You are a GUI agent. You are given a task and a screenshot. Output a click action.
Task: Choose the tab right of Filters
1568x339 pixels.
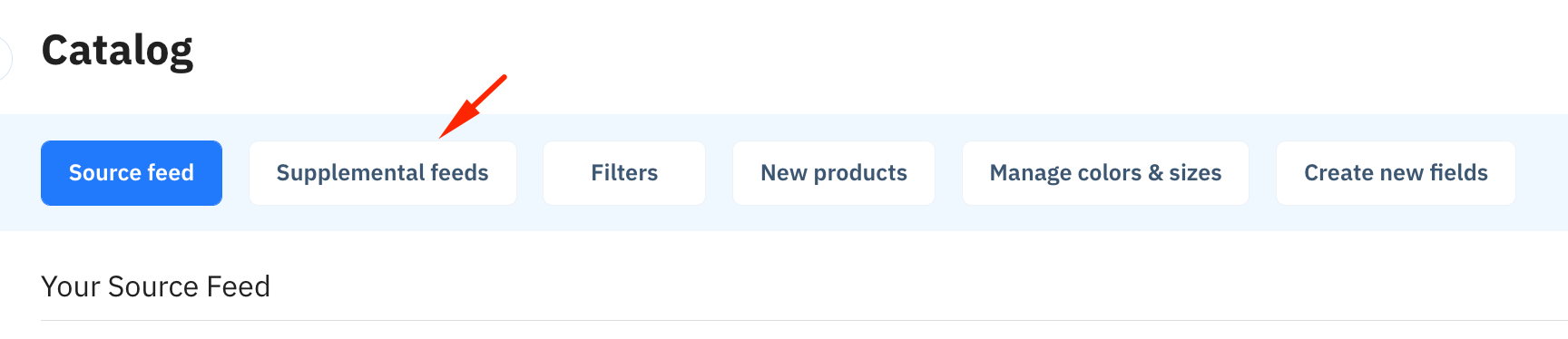834,173
